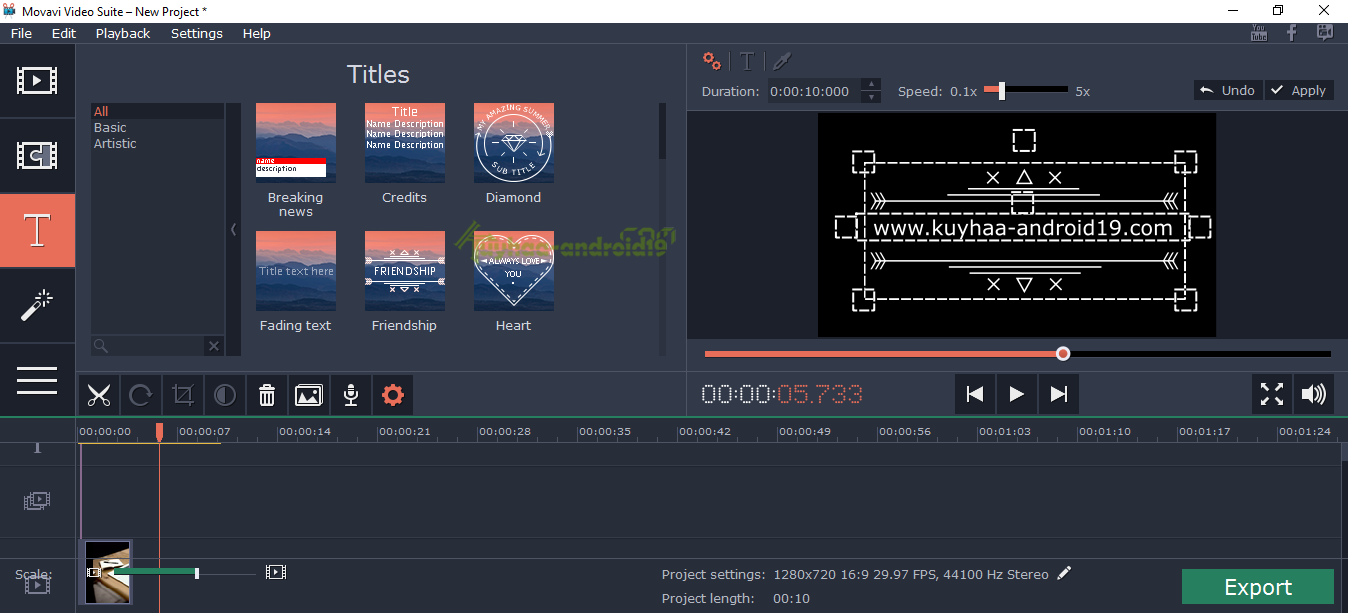Select the video clip on timeline
Viewport: 1348px width, 613px height.
coord(106,572)
